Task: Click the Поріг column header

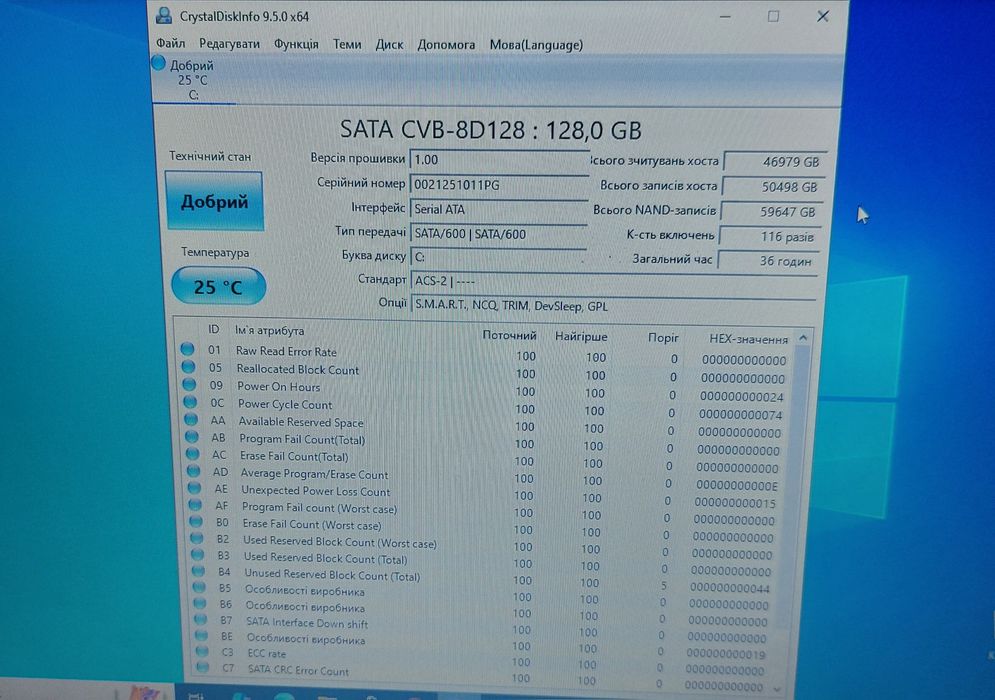Action: point(663,338)
